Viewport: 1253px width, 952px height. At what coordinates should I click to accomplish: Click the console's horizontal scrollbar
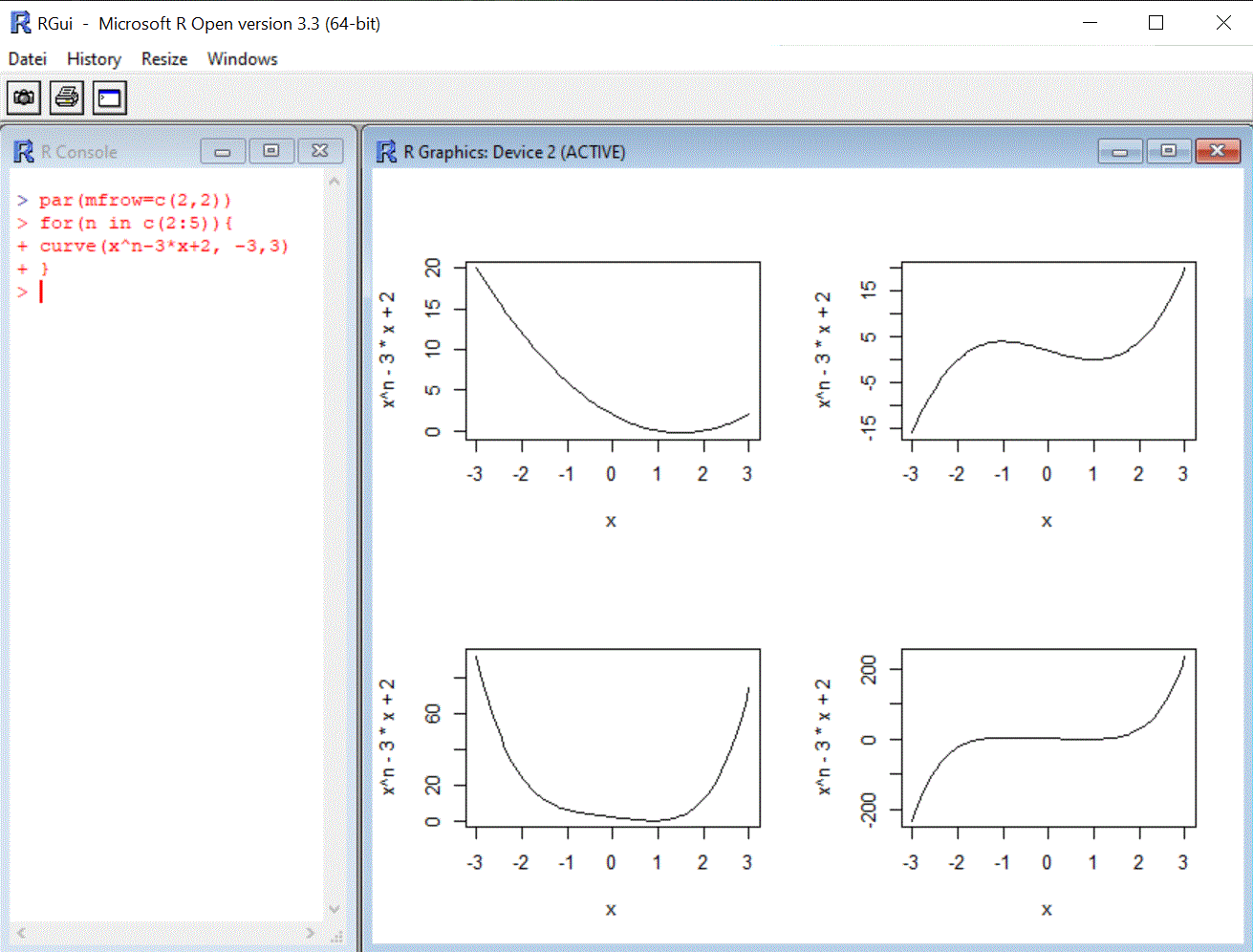click(x=162, y=934)
